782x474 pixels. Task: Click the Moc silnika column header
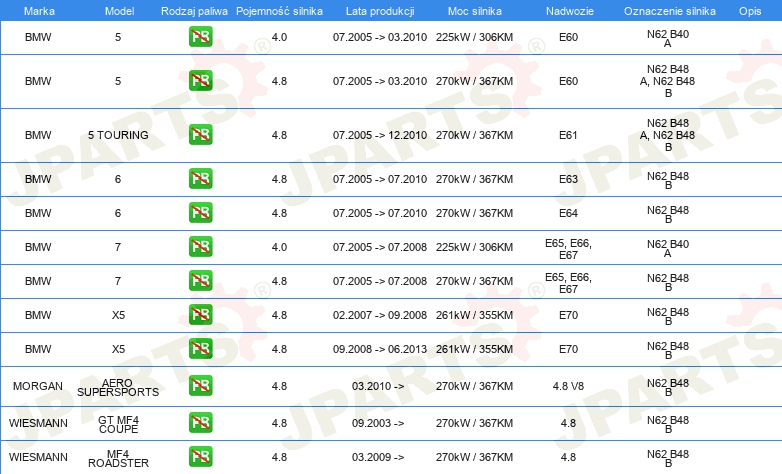pyautogui.click(x=475, y=11)
